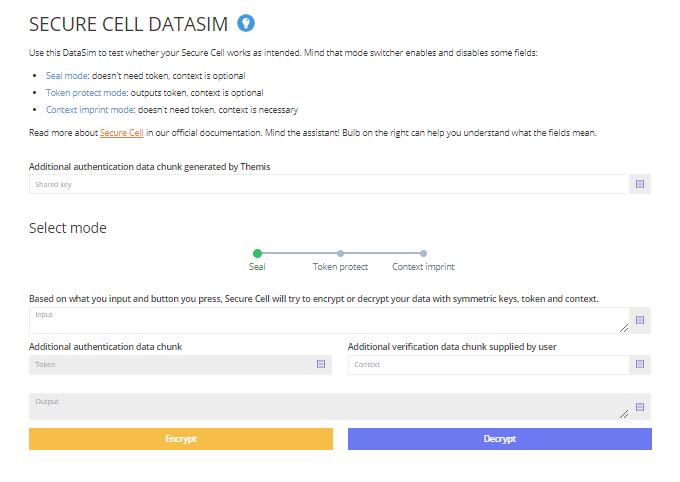
Task: Click into the Input text area
Action: tap(329, 321)
